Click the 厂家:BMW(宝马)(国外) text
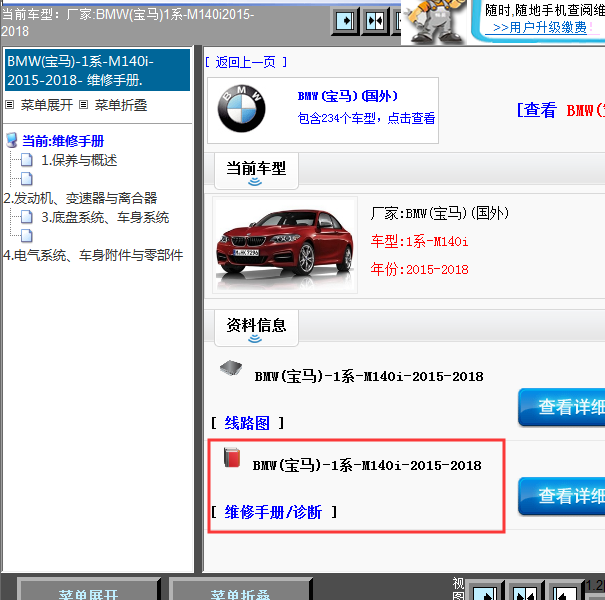This screenshot has height=600, width=605. pyautogui.click(x=440, y=213)
